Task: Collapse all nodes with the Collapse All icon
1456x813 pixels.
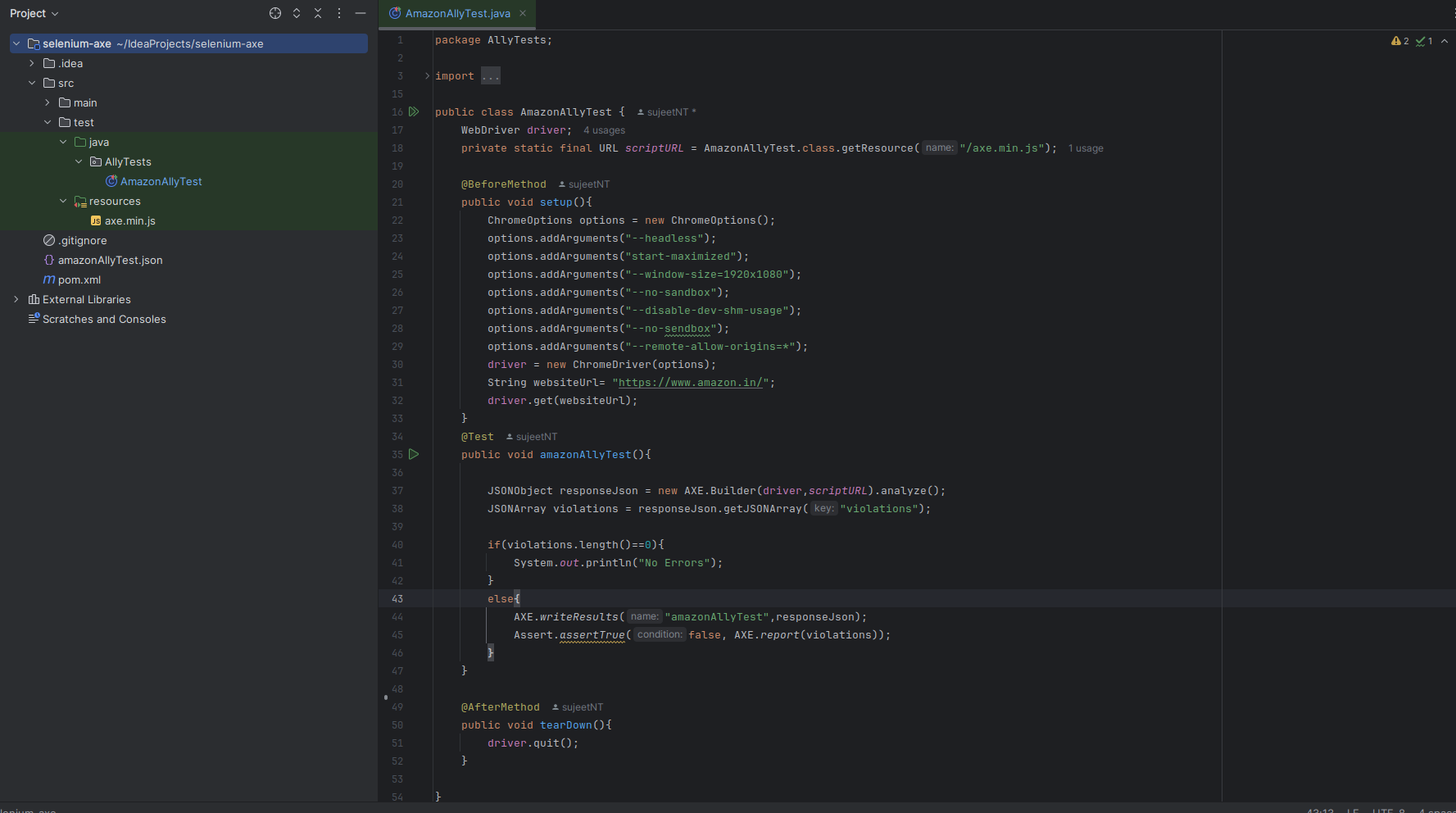Action: point(318,13)
